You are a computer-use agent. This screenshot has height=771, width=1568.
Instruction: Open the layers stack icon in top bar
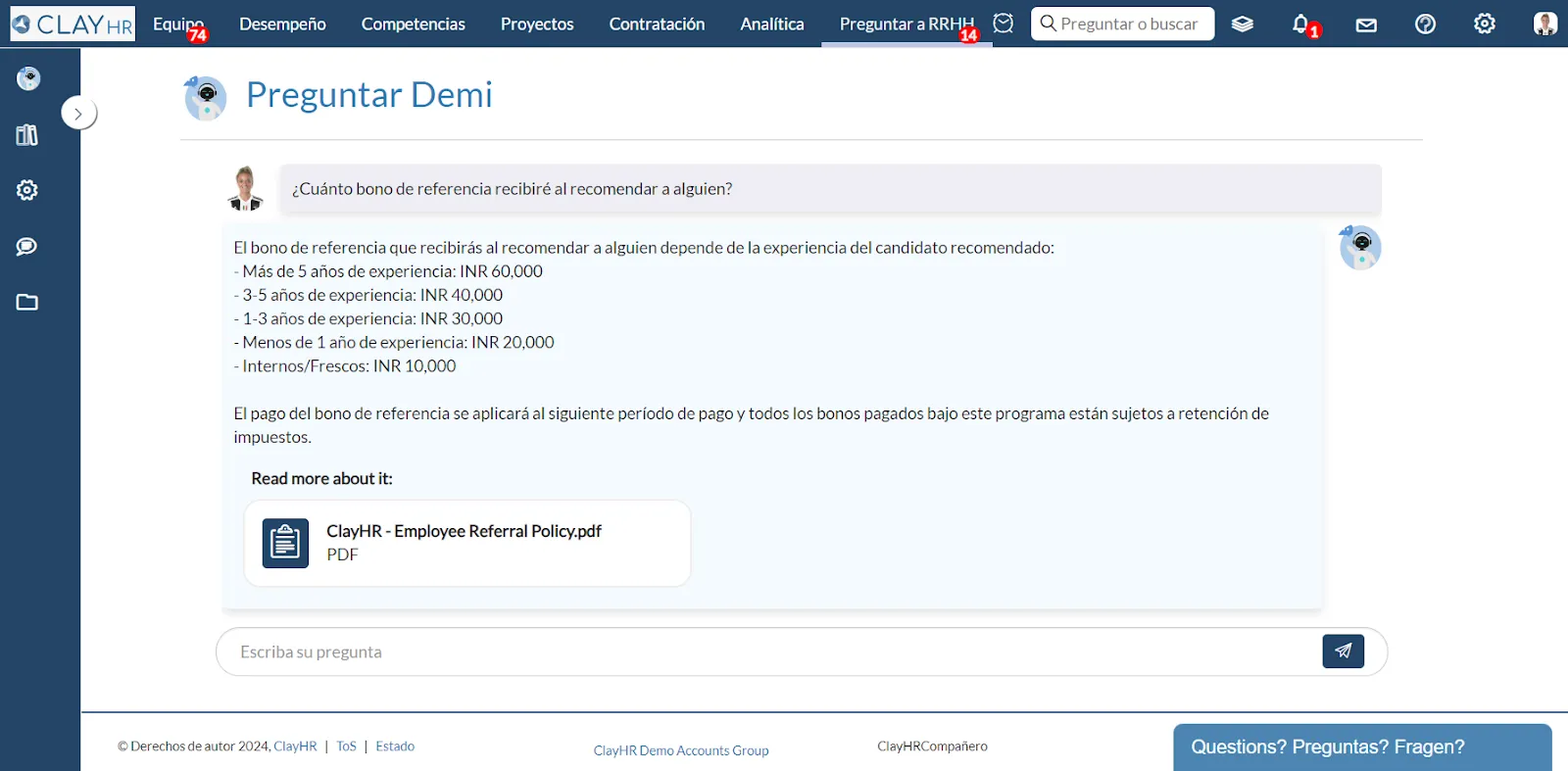1243,24
